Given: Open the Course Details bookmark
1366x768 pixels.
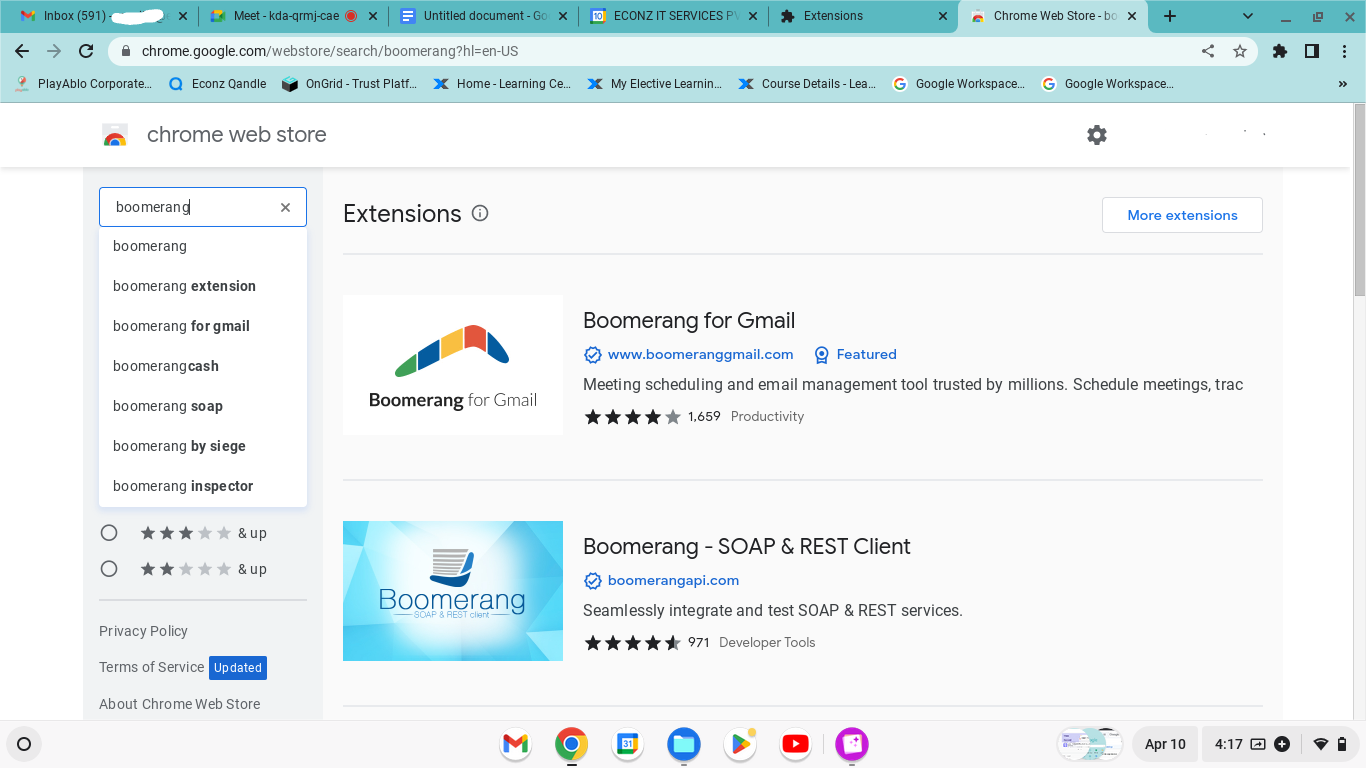Looking at the screenshot, I should pyautogui.click(x=807, y=84).
